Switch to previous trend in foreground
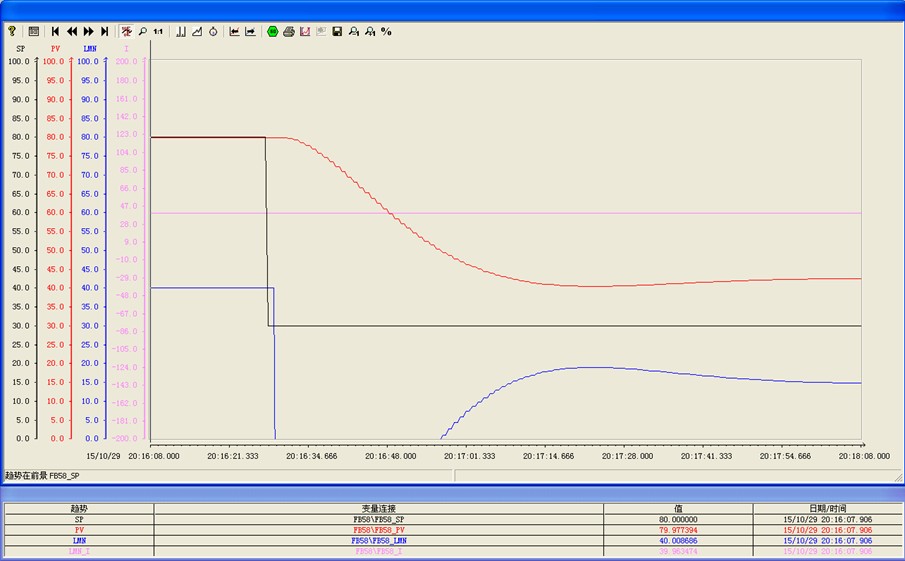Viewport: 905px width, 561px height. 234,31
